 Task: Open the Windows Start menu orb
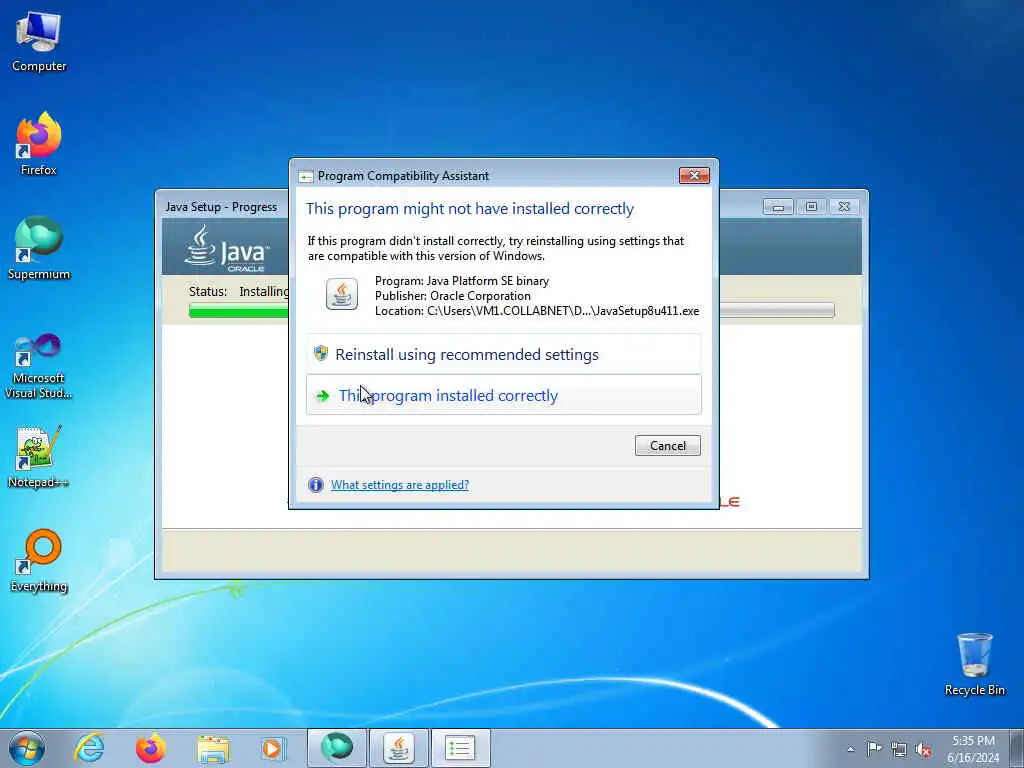[27, 748]
